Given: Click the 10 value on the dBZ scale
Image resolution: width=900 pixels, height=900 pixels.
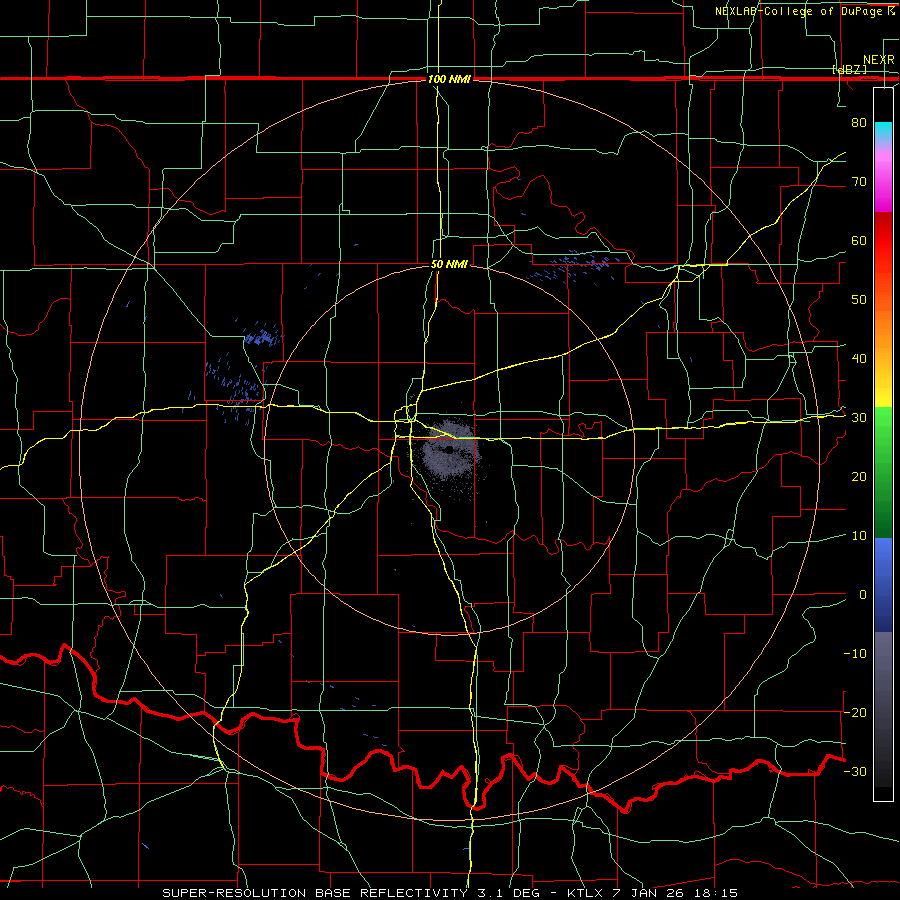Looking at the screenshot, I should coord(859,536).
